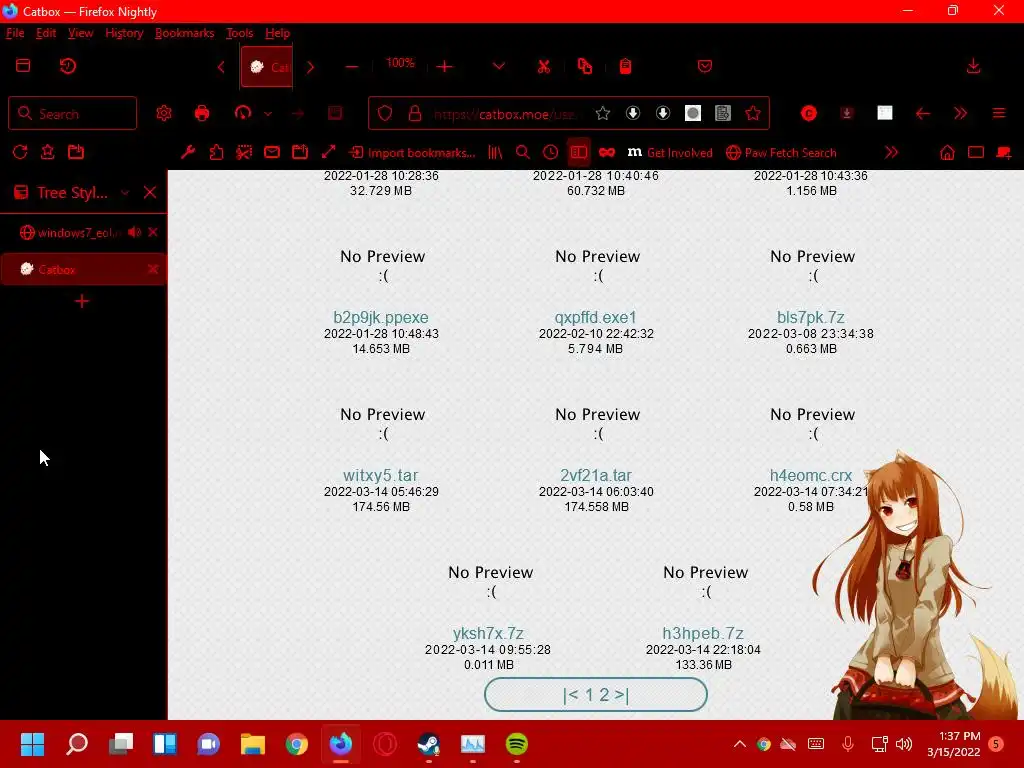The height and width of the screenshot is (768, 1024).
Task: Click Import bookmarks... button
Action: tap(412, 153)
